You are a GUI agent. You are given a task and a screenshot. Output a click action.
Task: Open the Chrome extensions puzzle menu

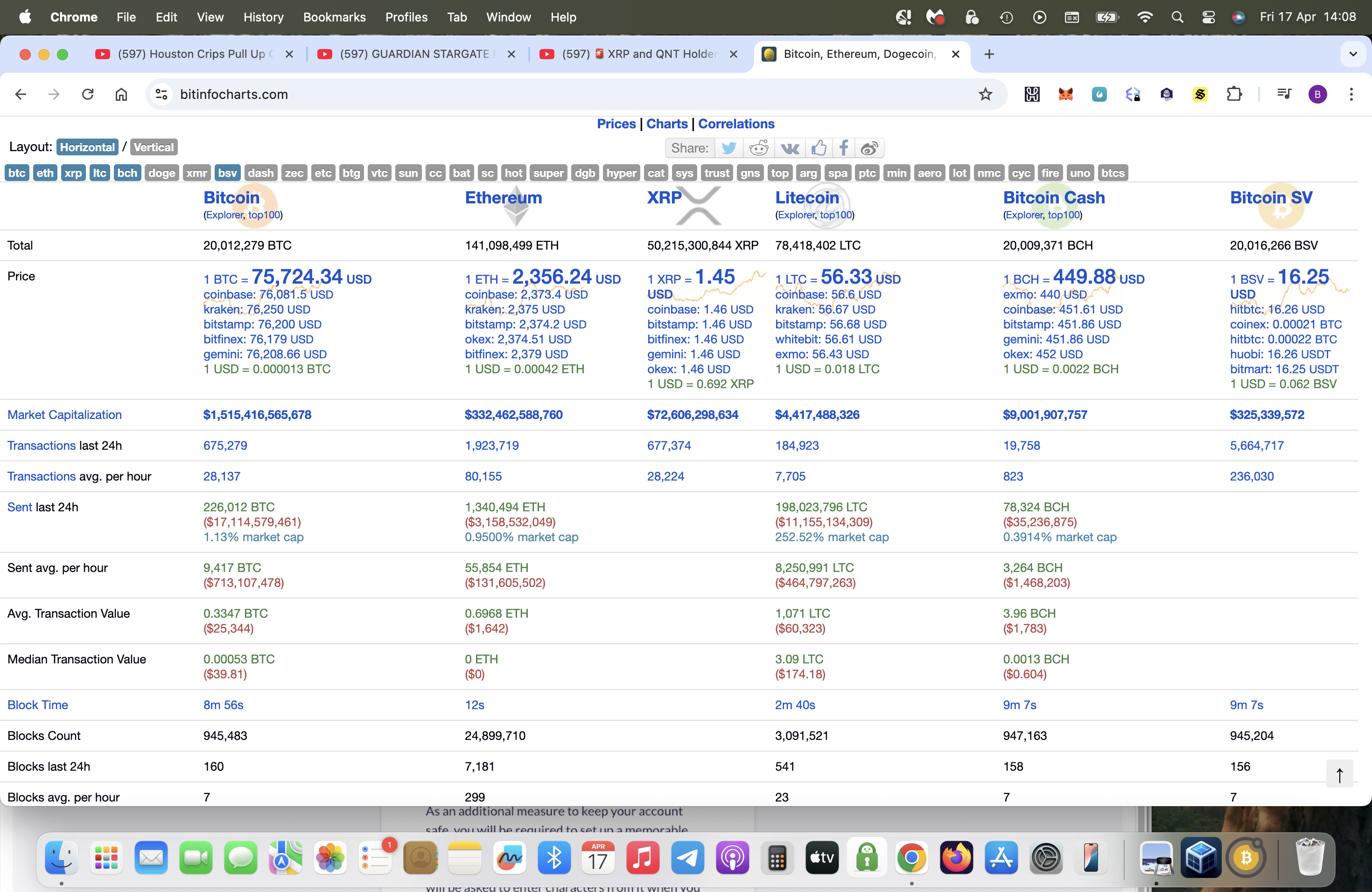(1234, 94)
